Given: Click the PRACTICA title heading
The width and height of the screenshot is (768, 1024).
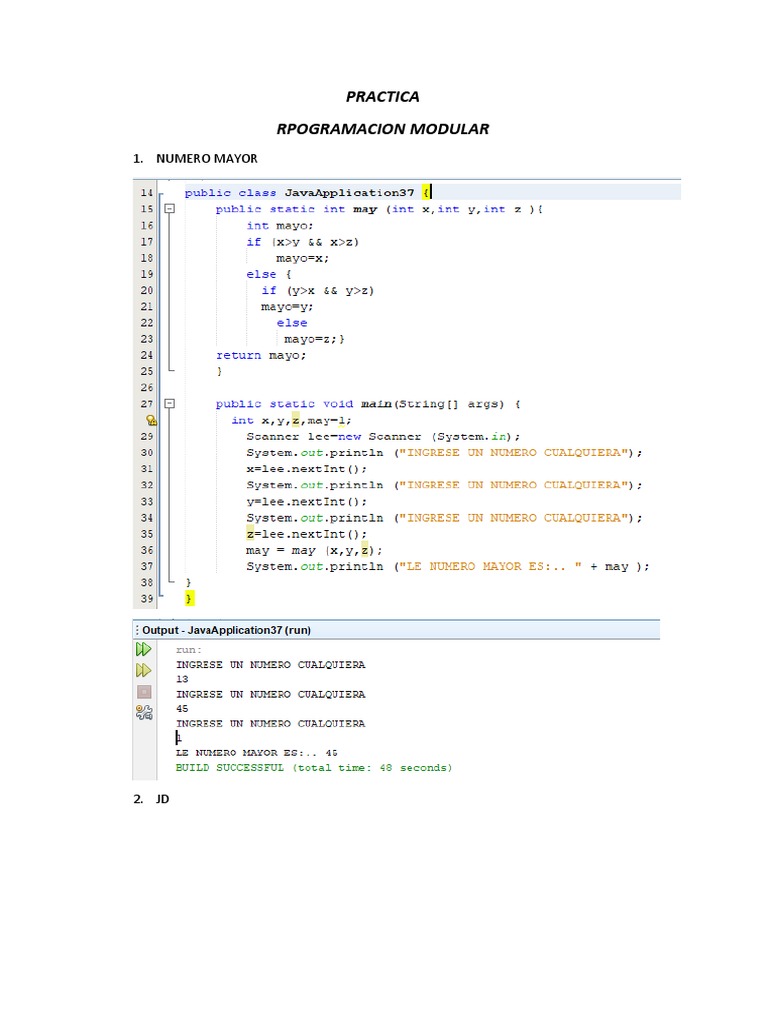Looking at the screenshot, I should pyautogui.click(x=382, y=97).
